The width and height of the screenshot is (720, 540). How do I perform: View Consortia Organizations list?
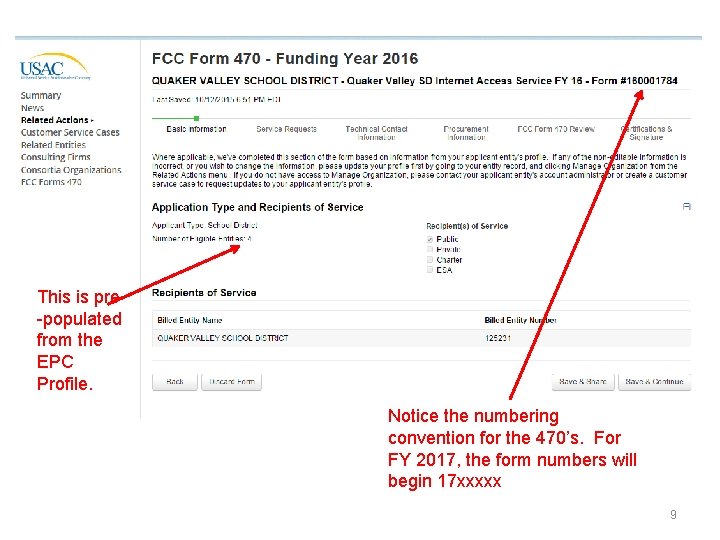(71, 170)
